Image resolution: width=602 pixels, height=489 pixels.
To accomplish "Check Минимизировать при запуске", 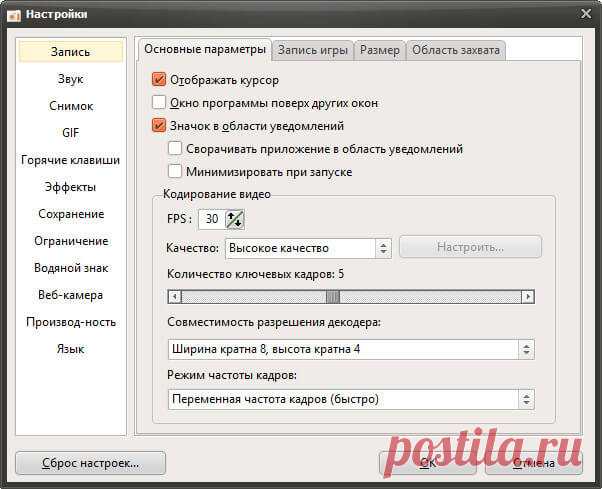I will coord(175,171).
